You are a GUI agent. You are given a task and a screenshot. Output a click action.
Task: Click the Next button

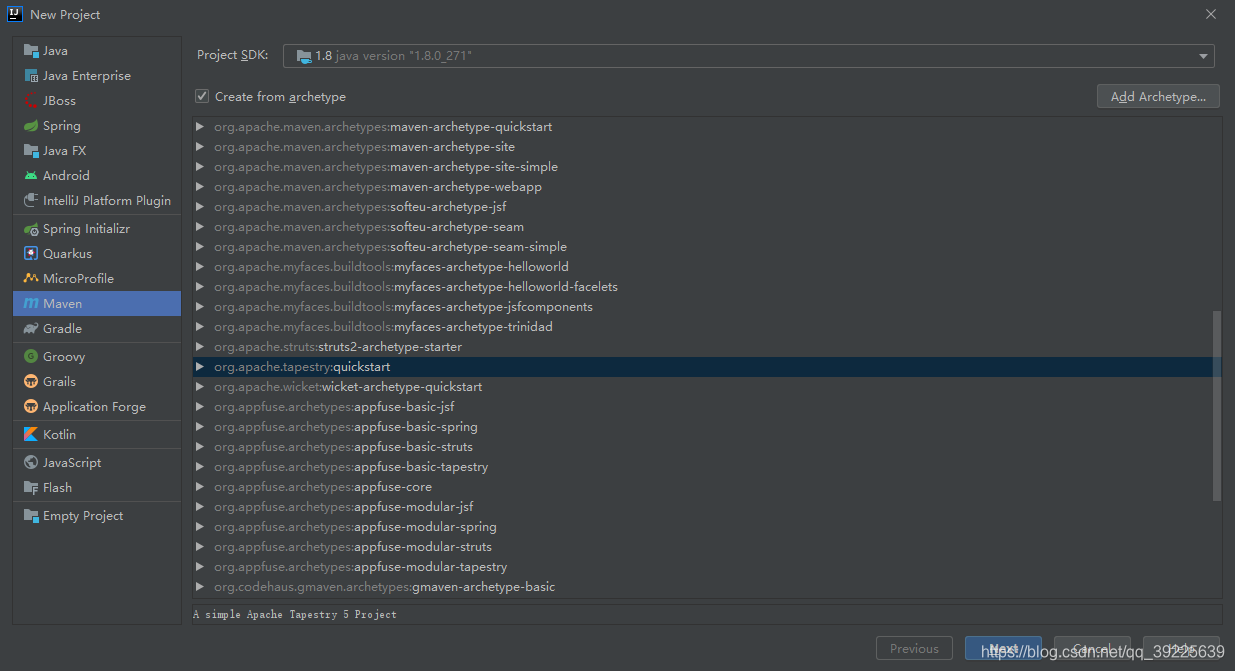point(1003,648)
